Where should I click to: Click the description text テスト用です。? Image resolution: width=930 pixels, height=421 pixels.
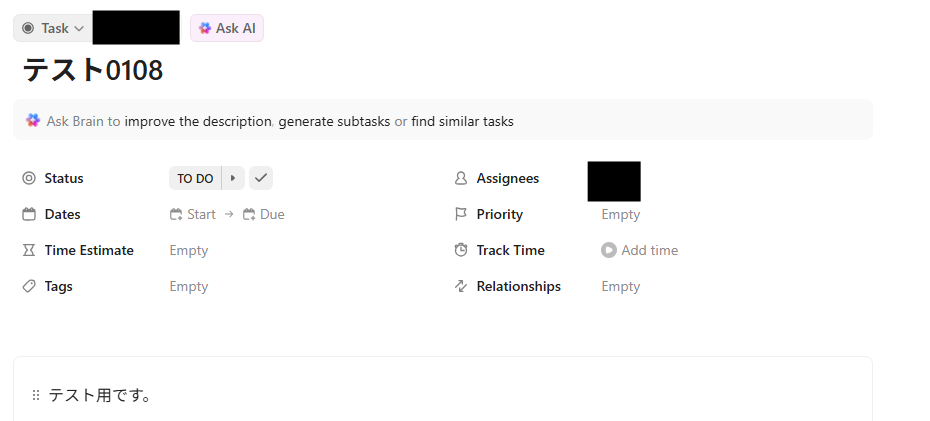coord(101,395)
